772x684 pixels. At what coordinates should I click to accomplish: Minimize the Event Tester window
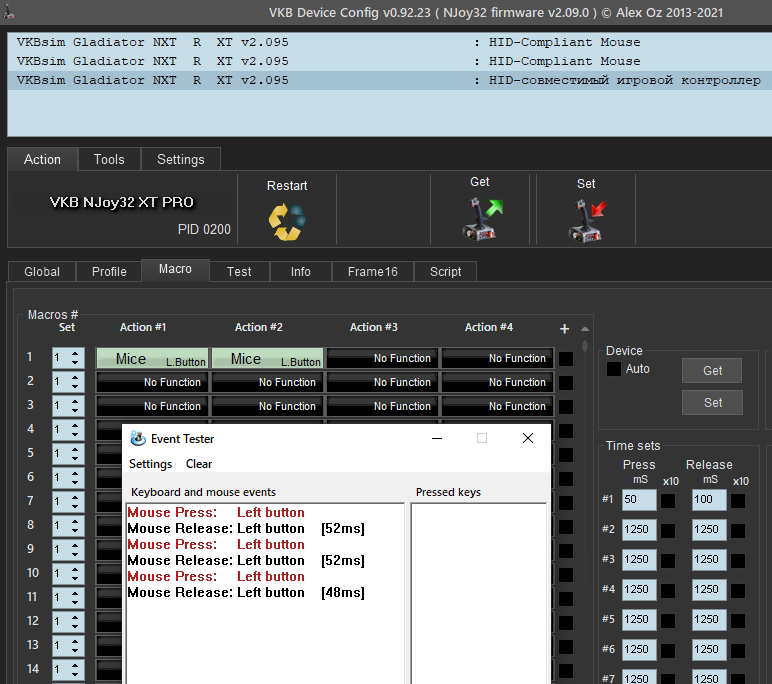[437, 438]
